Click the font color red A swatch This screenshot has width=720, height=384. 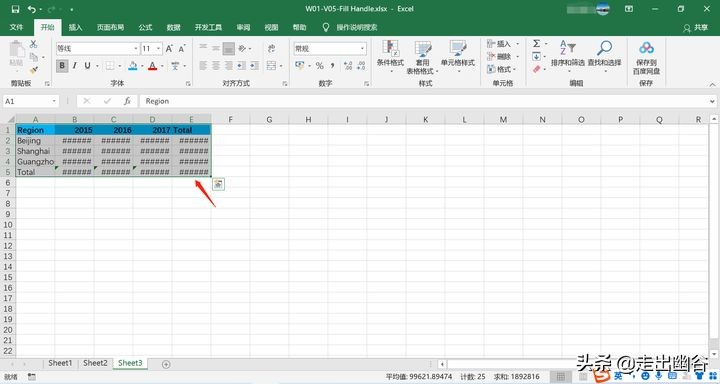coord(152,66)
